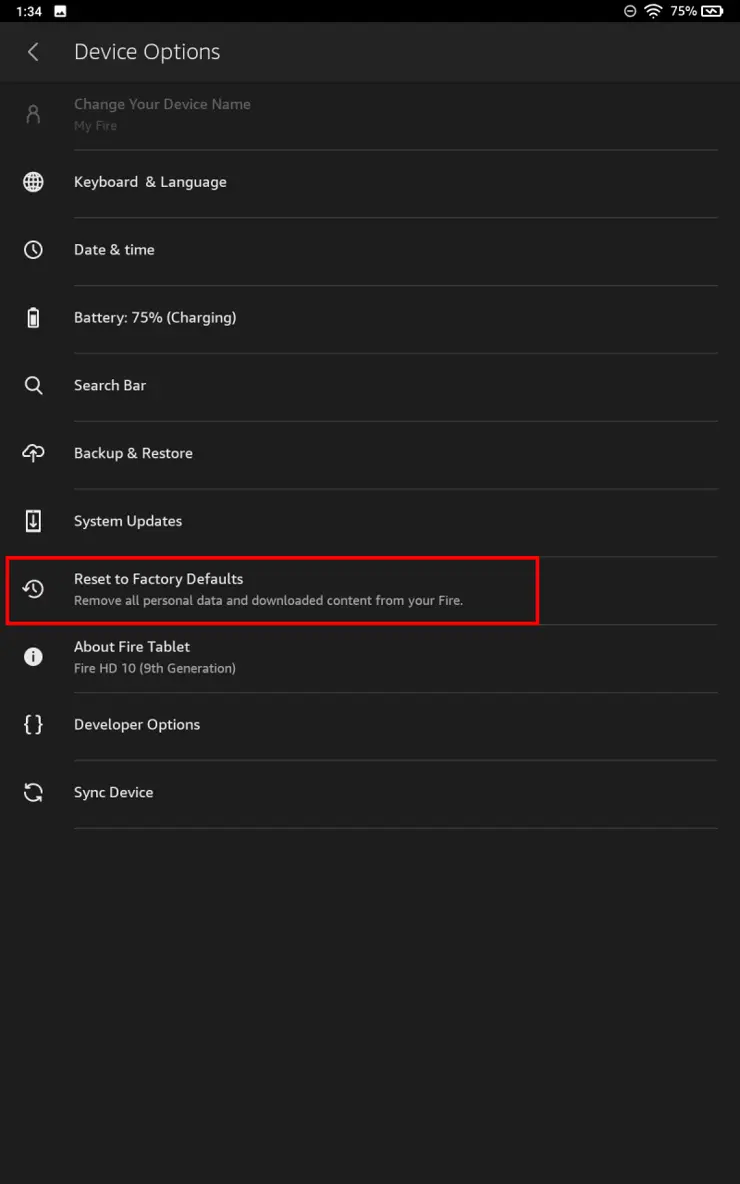
Task: Click the Sync Device refresh icon
Action: 33,792
